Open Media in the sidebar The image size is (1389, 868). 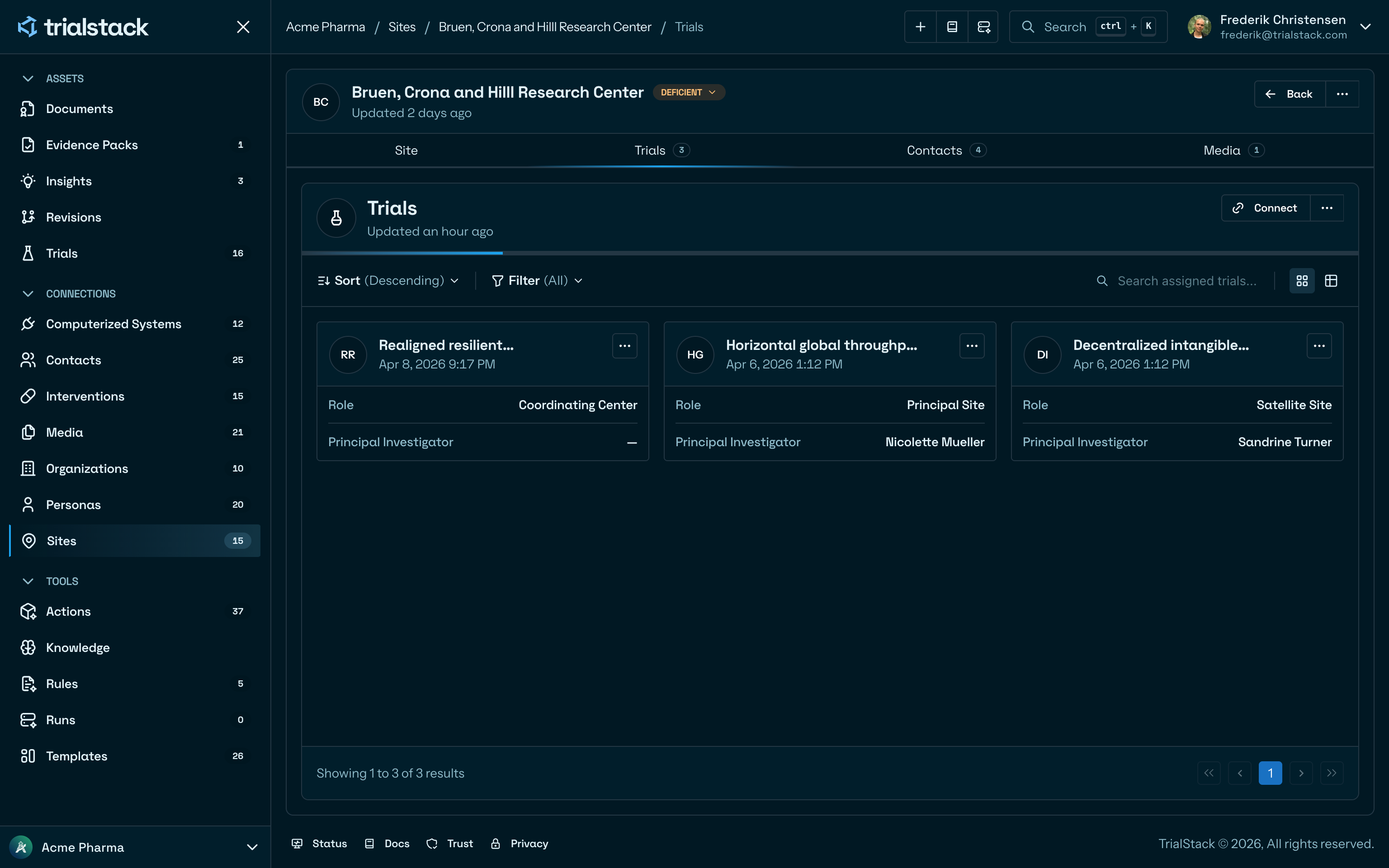pyautogui.click(x=135, y=432)
